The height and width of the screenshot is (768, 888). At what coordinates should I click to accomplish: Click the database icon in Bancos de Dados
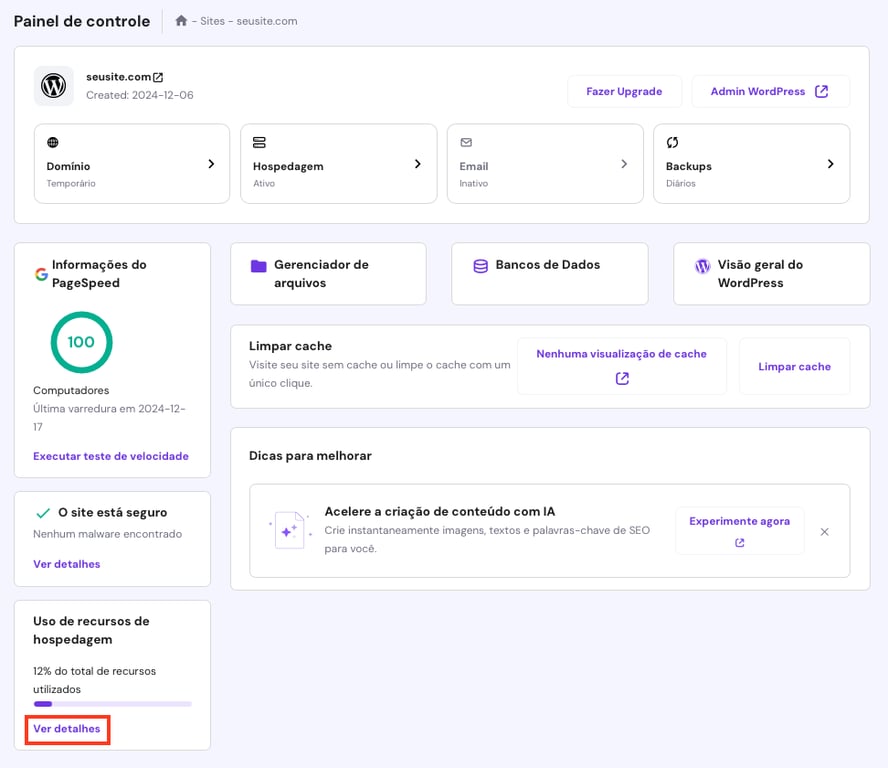pyautogui.click(x=480, y=266)
